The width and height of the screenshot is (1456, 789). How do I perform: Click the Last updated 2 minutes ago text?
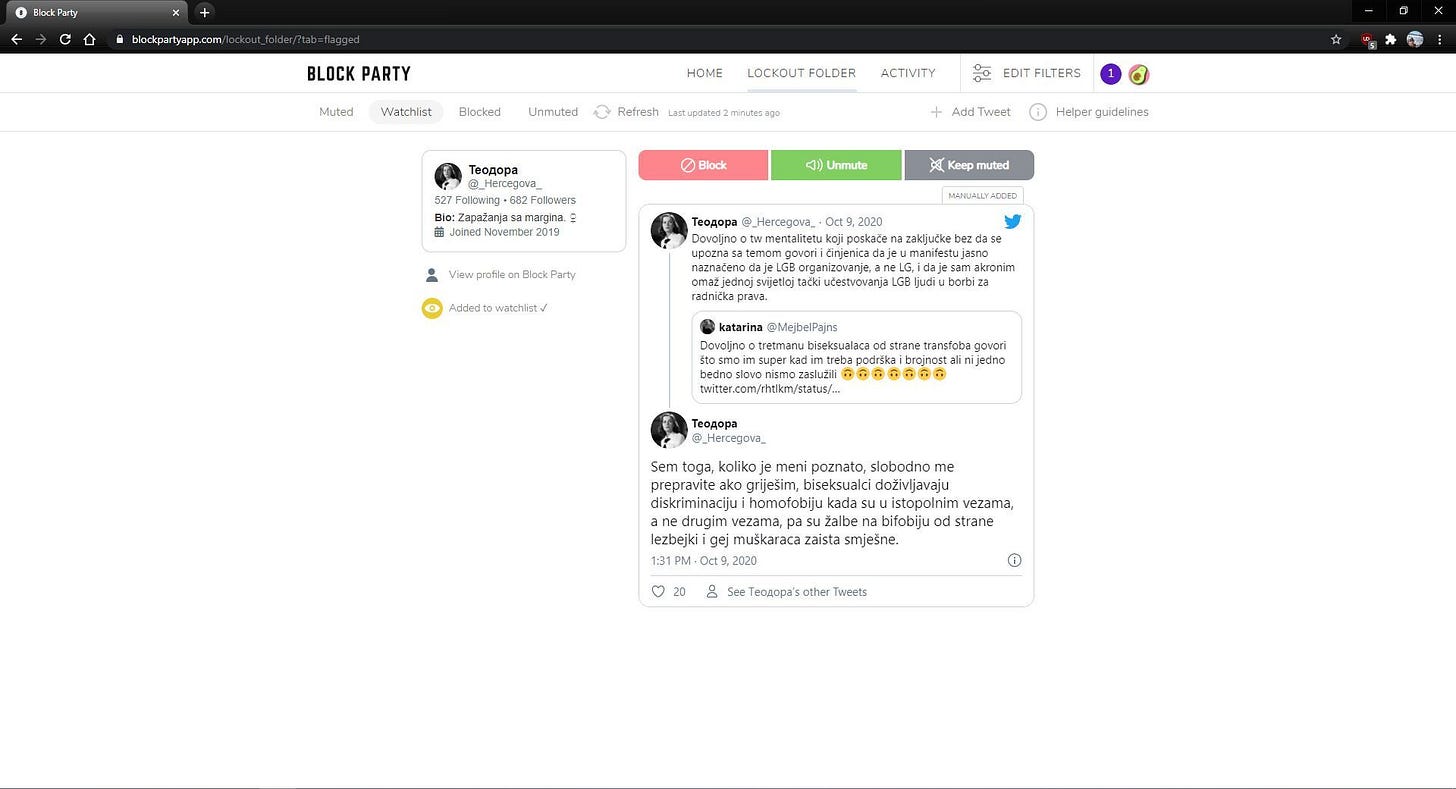(724, 113)
